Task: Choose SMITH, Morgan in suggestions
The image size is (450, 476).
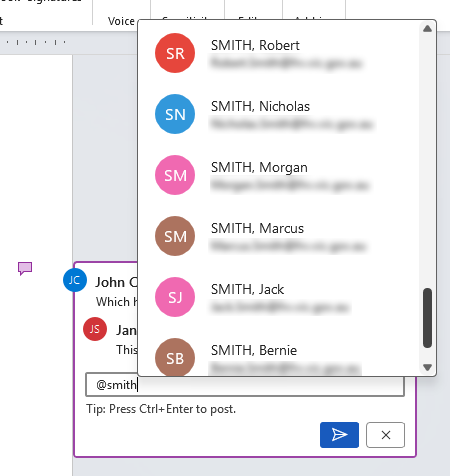Action: pyautogui.click(x=278, y=175)
